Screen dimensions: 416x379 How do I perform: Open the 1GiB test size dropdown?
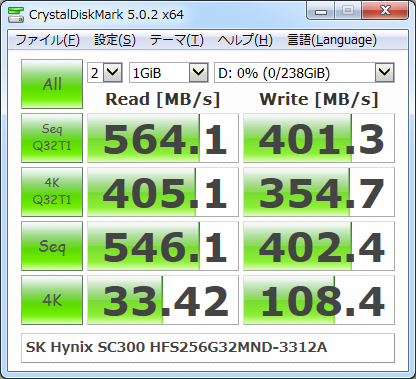(x=169, y=72)
